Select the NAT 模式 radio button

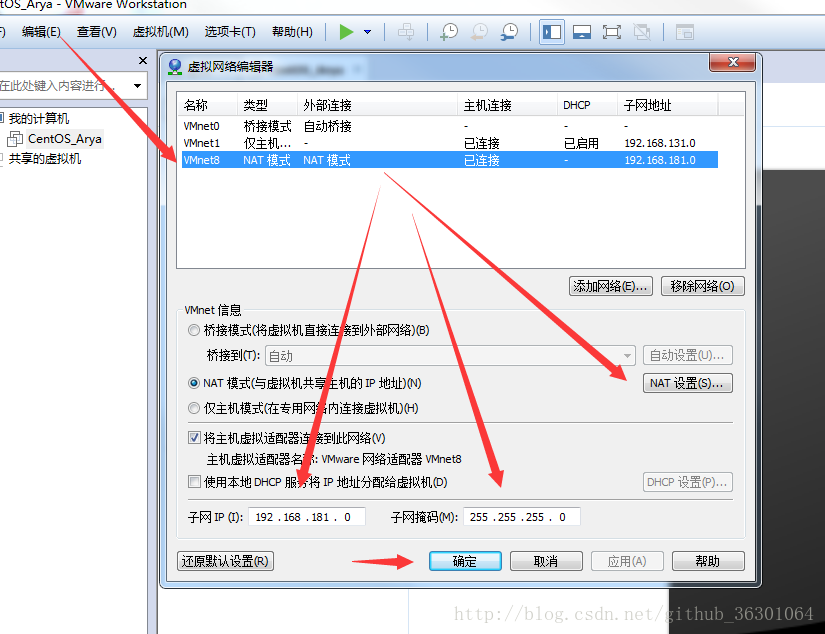tap(194, 383)
